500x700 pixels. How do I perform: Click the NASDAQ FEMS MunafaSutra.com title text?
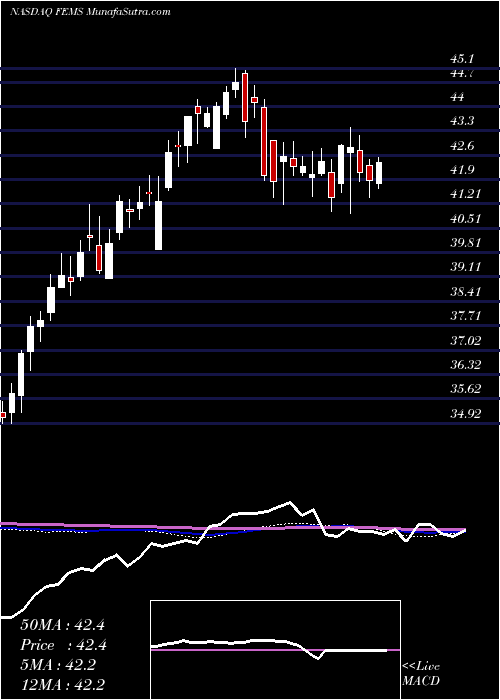90,11
